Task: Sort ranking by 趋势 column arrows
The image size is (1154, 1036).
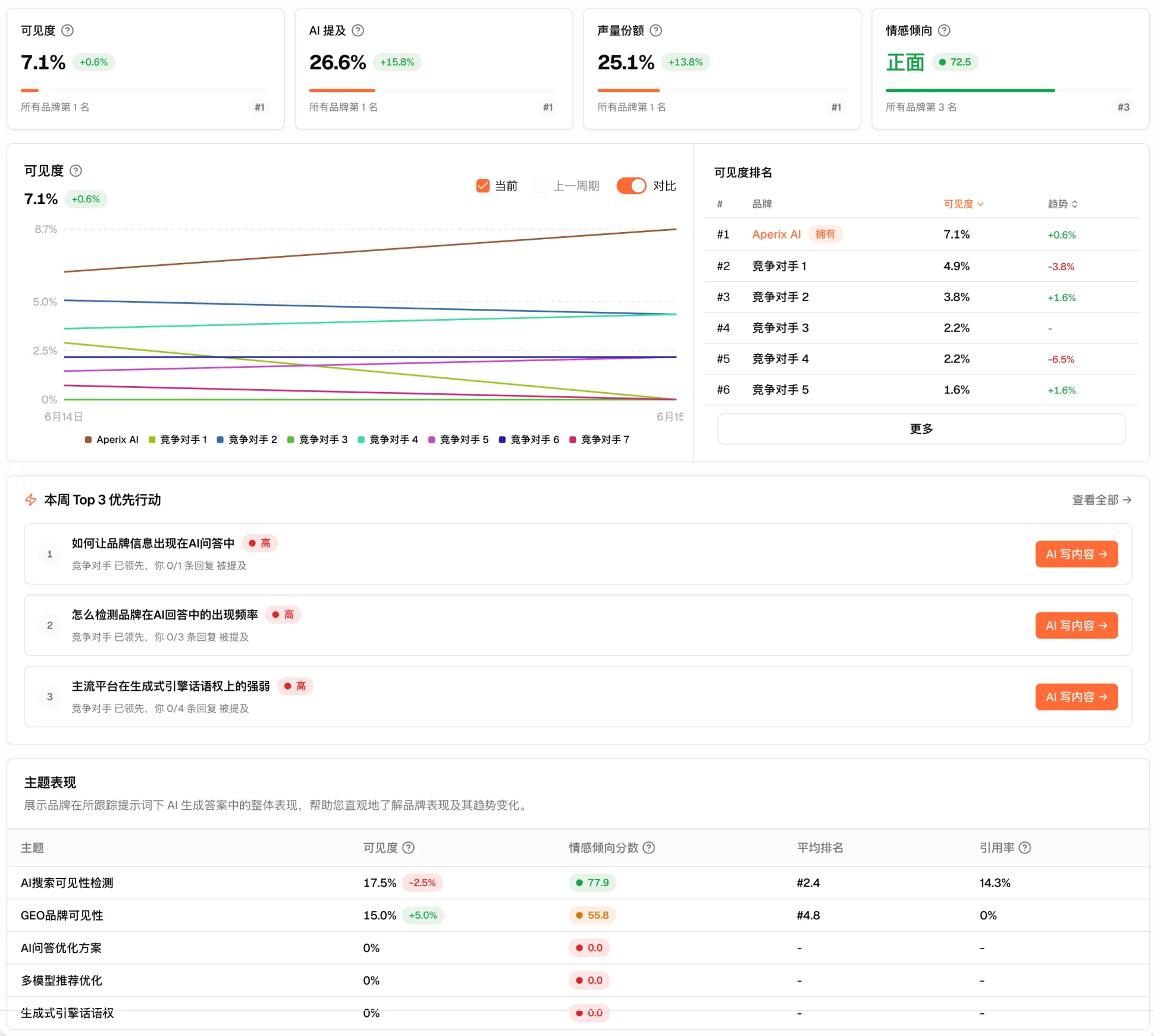Action: (1062, 204)
